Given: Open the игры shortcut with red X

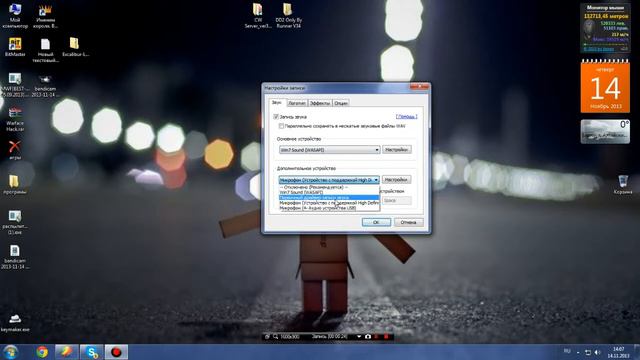Looking at the screenshot, I should (15, 150).
